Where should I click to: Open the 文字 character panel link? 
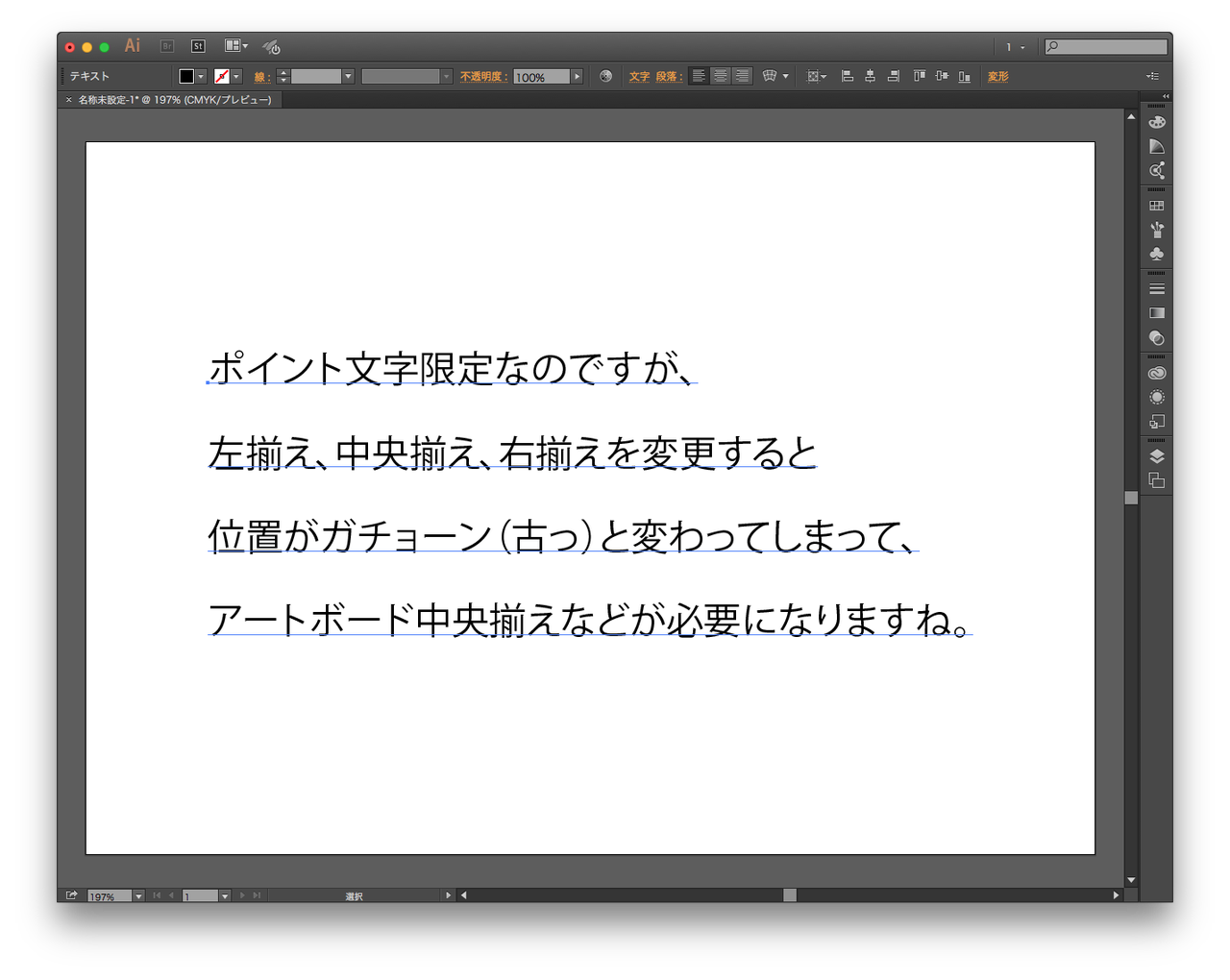639,77
